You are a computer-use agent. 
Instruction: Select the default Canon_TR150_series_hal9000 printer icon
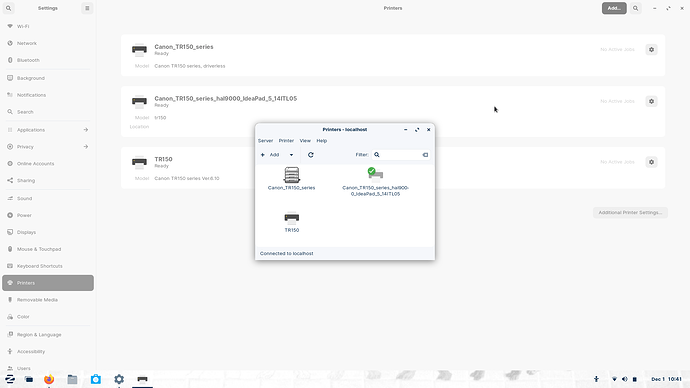pos(375,175)
